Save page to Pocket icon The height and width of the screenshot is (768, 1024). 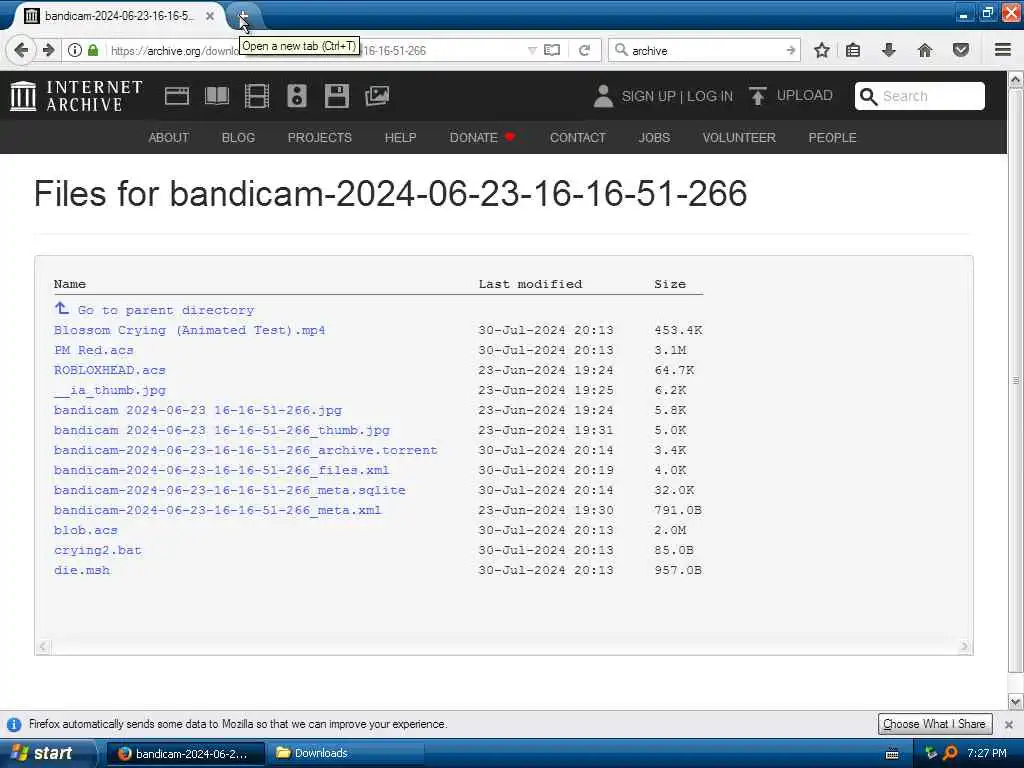pyautogui.click(x=961, y=50)
